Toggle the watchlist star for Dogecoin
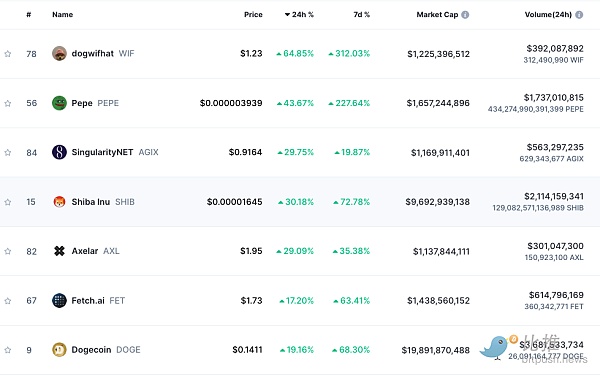 coord(8,350)
